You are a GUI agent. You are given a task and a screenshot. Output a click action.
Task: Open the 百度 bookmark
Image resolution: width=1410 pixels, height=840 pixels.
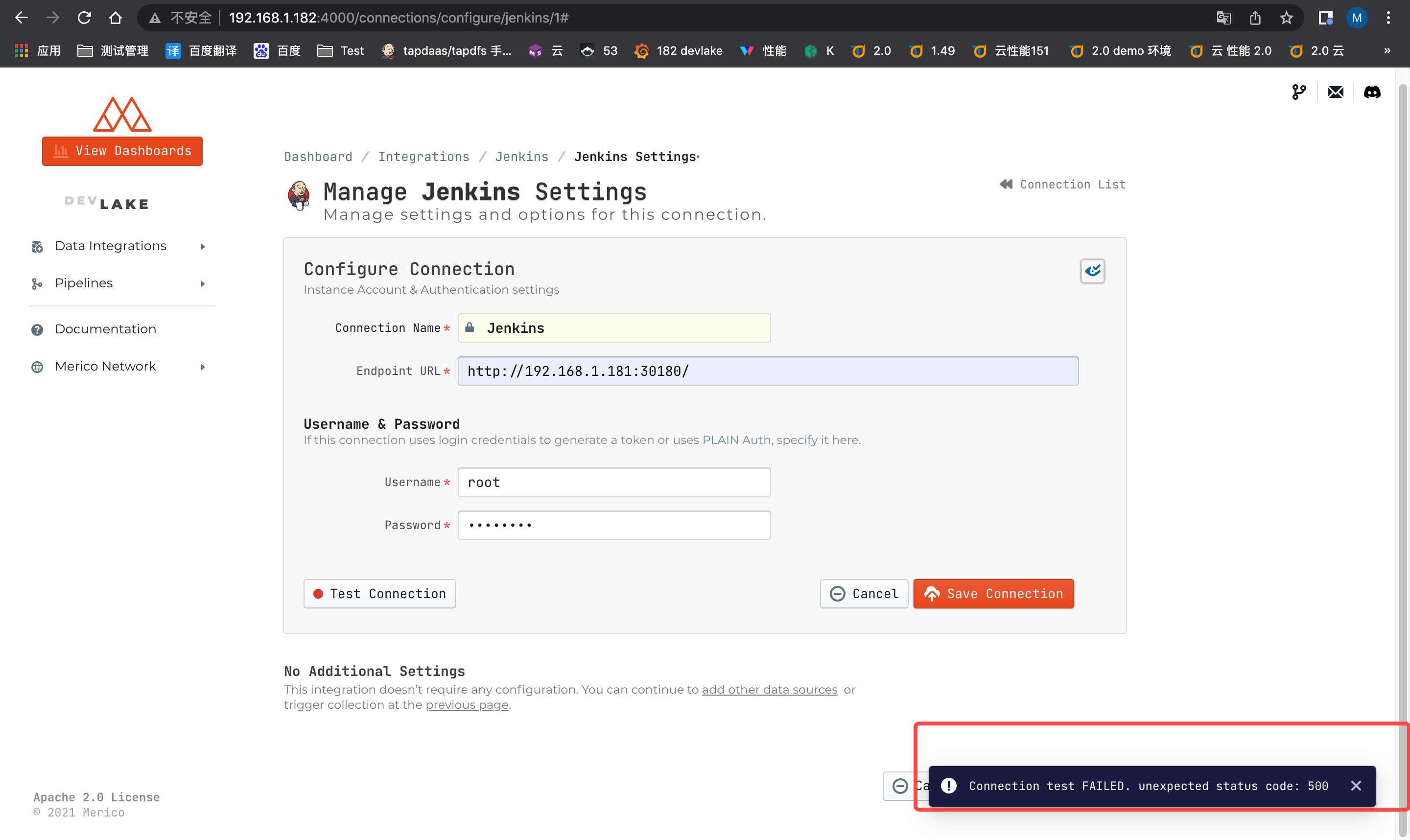277,51
